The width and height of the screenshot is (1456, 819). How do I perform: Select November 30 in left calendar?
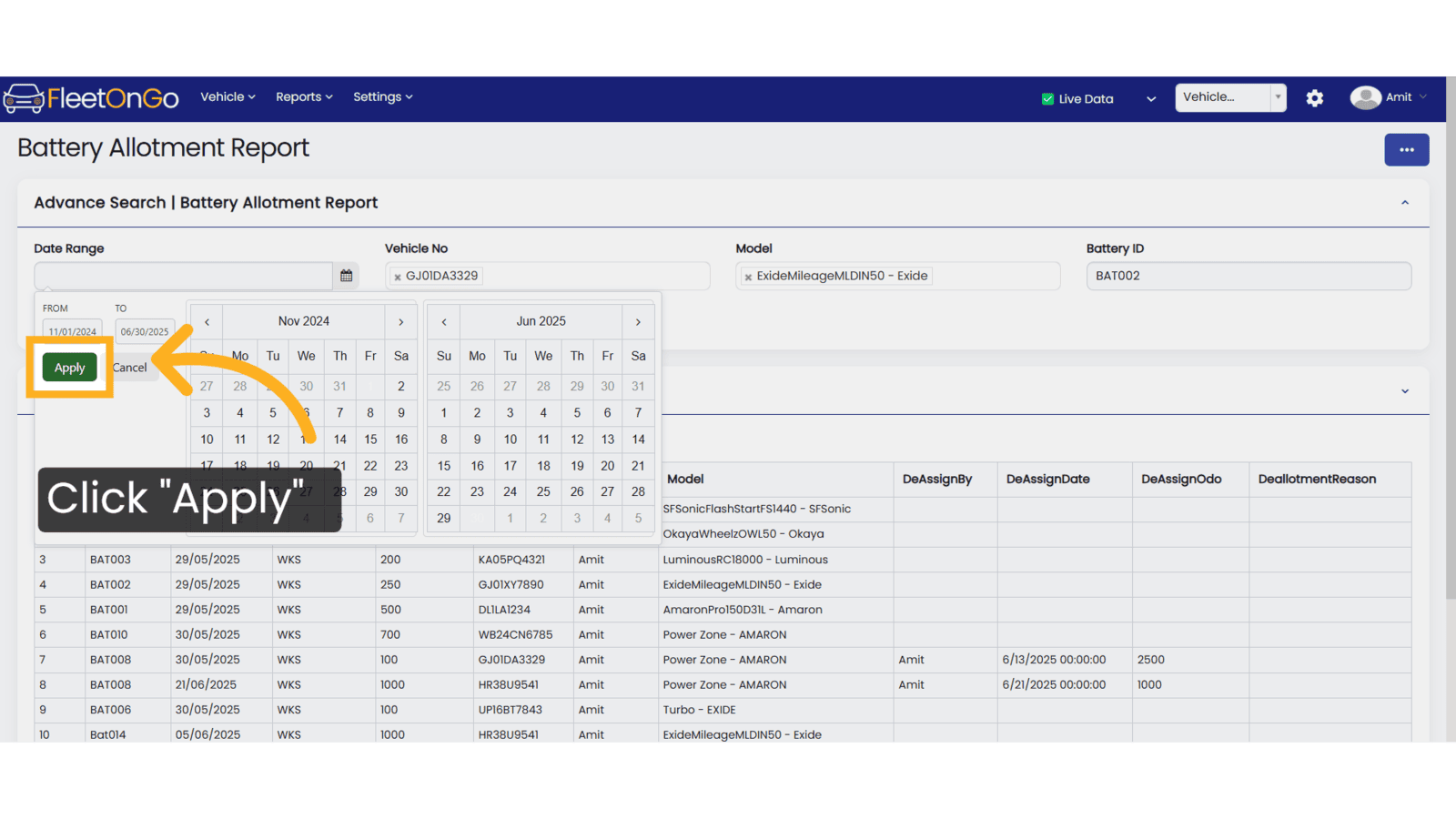tap(400, 491)
